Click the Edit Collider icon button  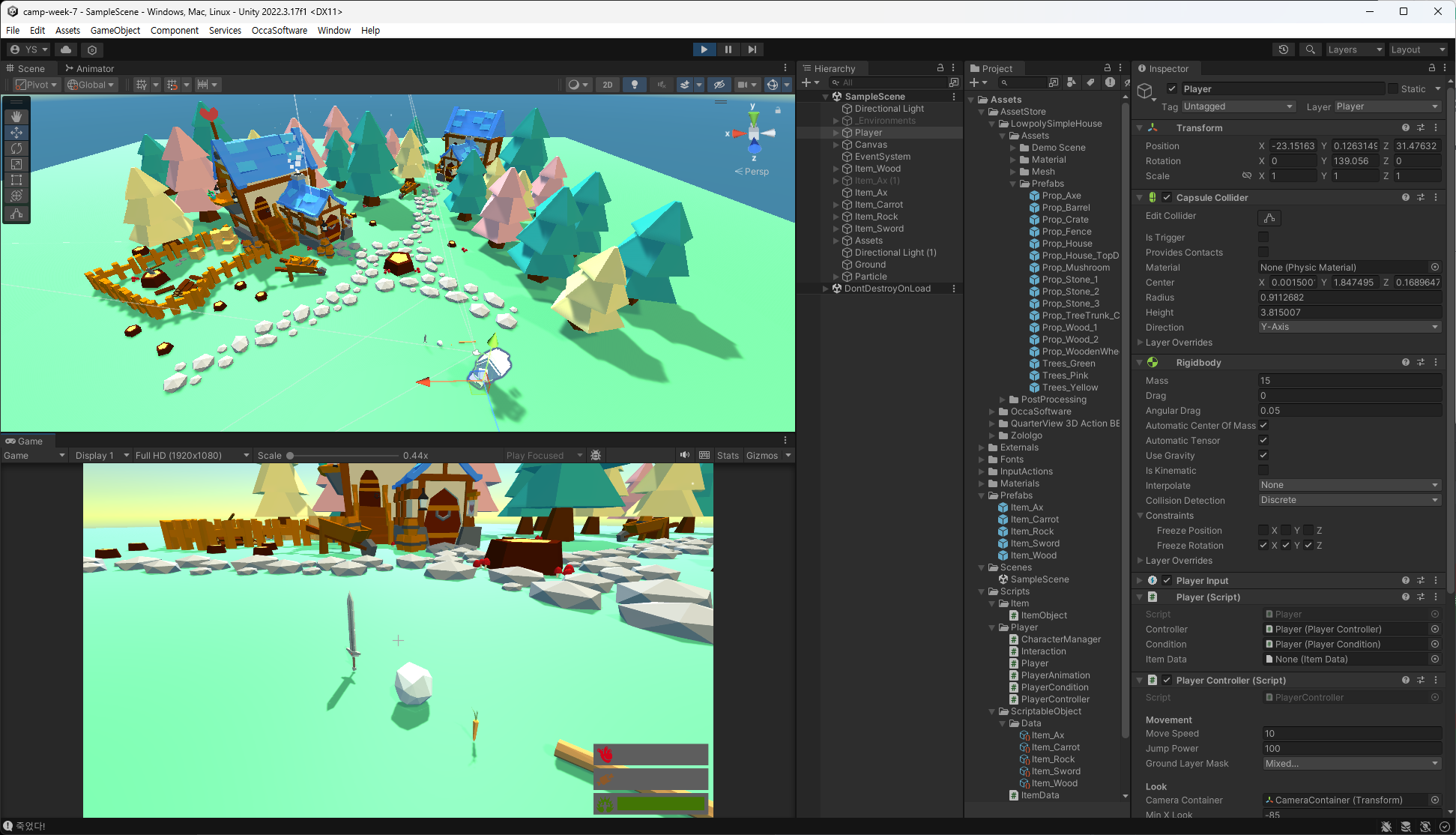pos(1269,218)
